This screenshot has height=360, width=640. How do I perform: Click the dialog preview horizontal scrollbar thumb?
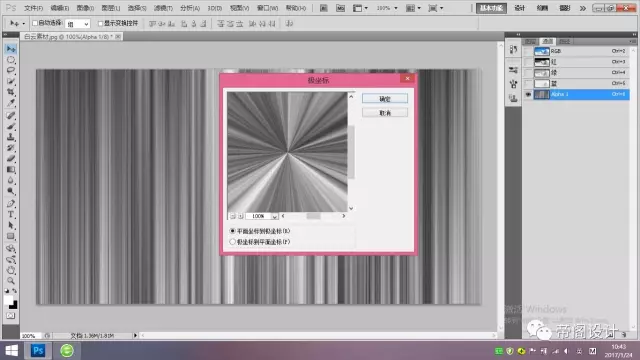[x=313, y=216]
